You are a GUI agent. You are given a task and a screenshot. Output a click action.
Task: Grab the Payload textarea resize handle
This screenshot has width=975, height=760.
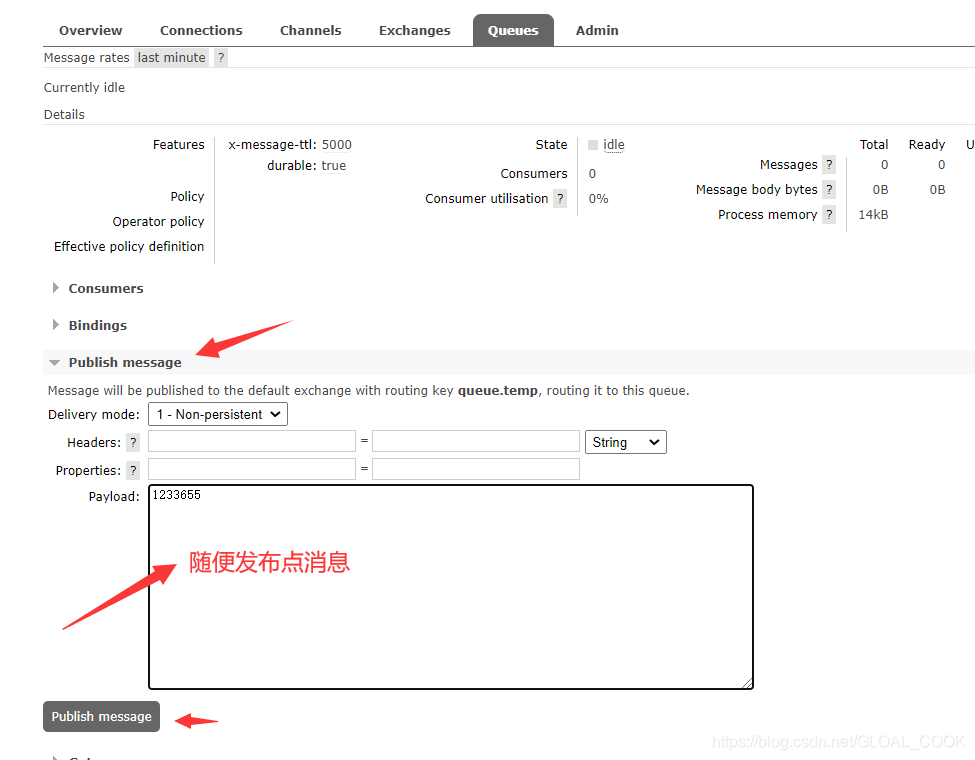click(747, 684)
